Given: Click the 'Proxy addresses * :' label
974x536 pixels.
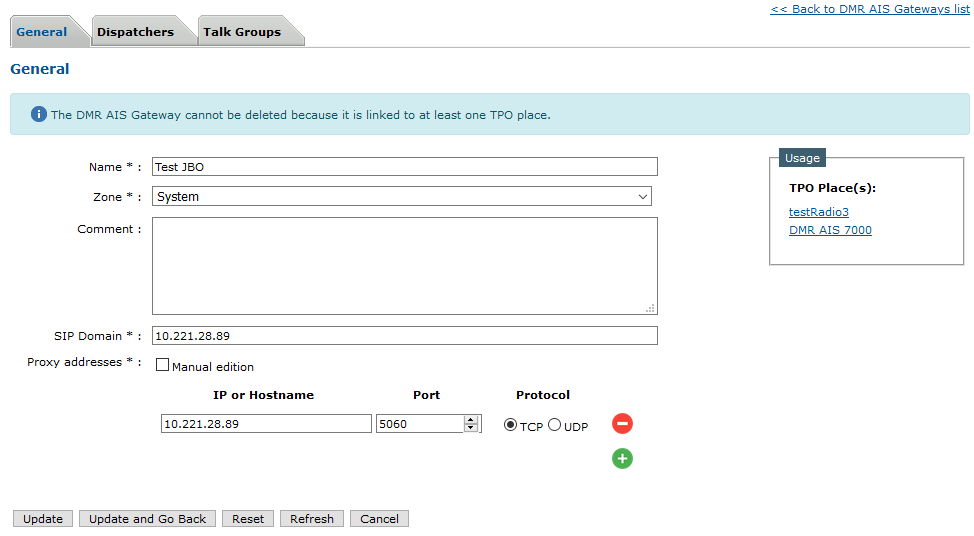Looking at the screenshot, I should point(84,362).
